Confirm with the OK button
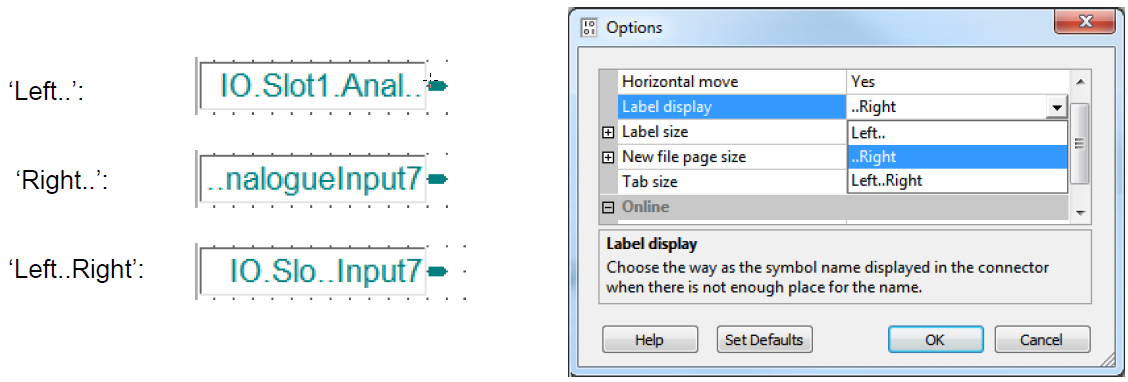 tap(935, 340)
